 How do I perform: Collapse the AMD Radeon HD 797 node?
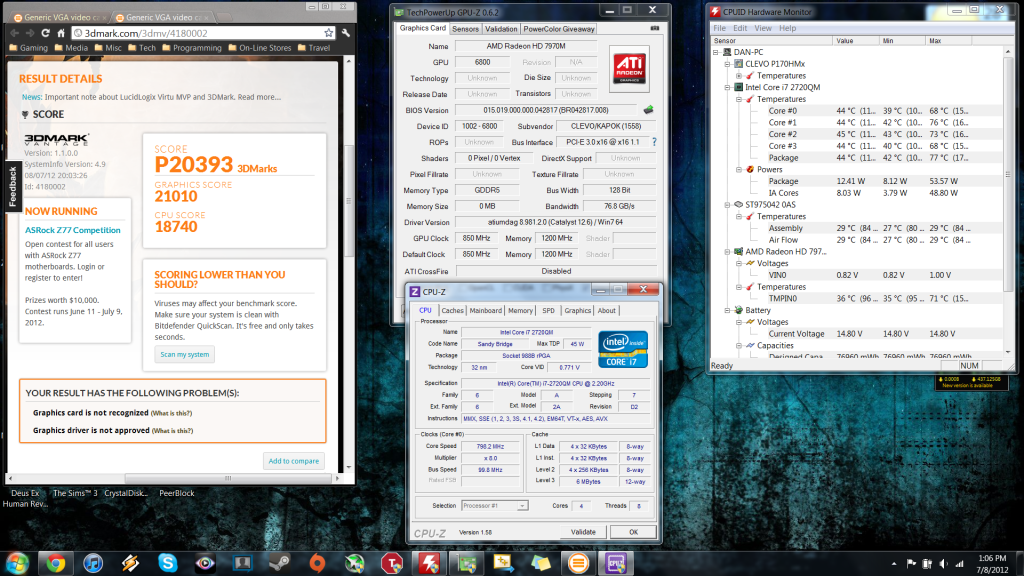(x=728, y=252)
